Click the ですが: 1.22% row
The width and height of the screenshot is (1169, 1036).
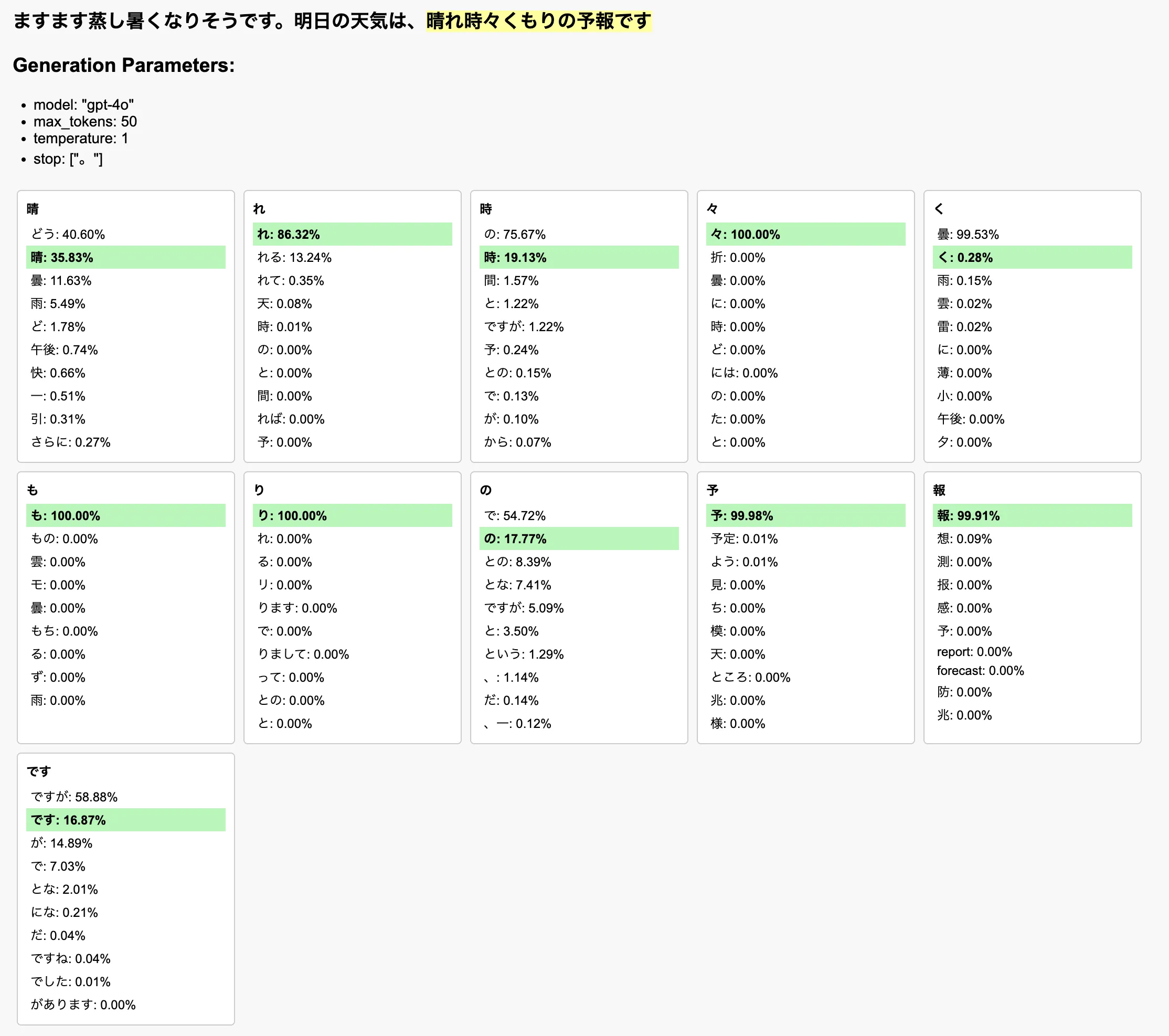point(579,326)
